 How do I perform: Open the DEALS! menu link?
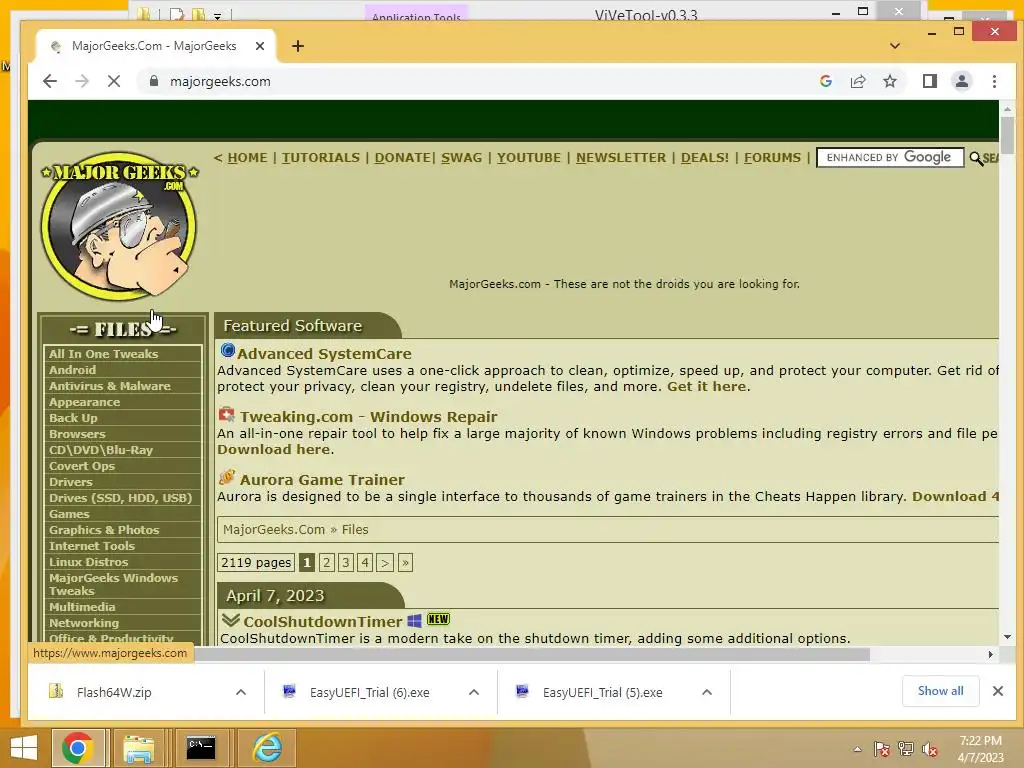(704, 157)
